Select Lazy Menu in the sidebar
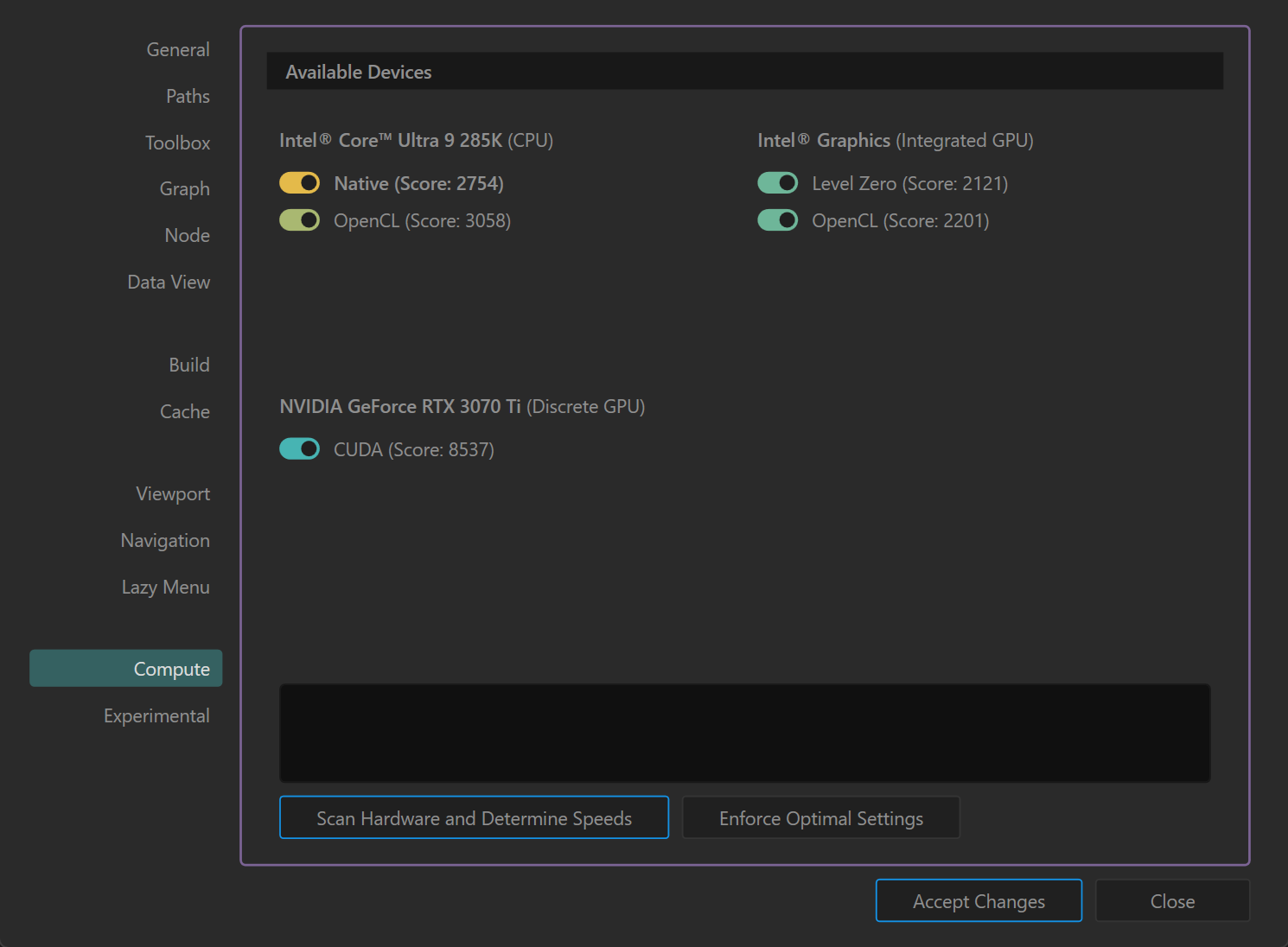The image size is (1288, 947). tap(165, 588)
